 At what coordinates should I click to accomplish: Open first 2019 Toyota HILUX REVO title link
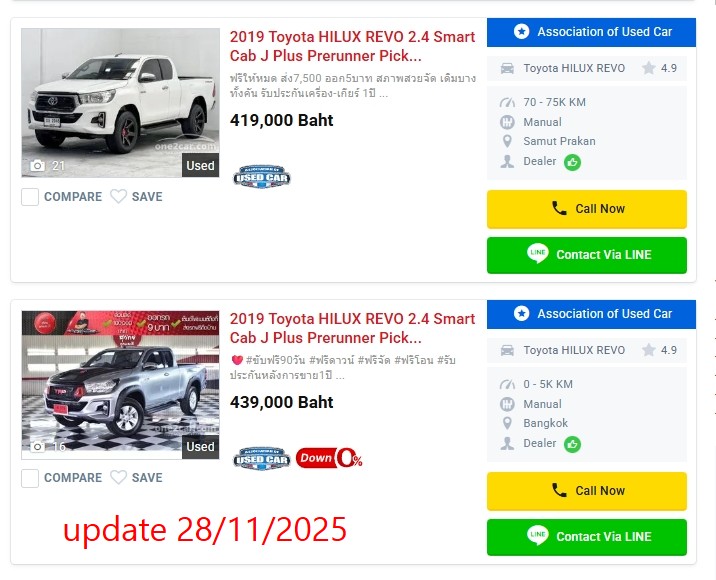(x=352, y=46)
